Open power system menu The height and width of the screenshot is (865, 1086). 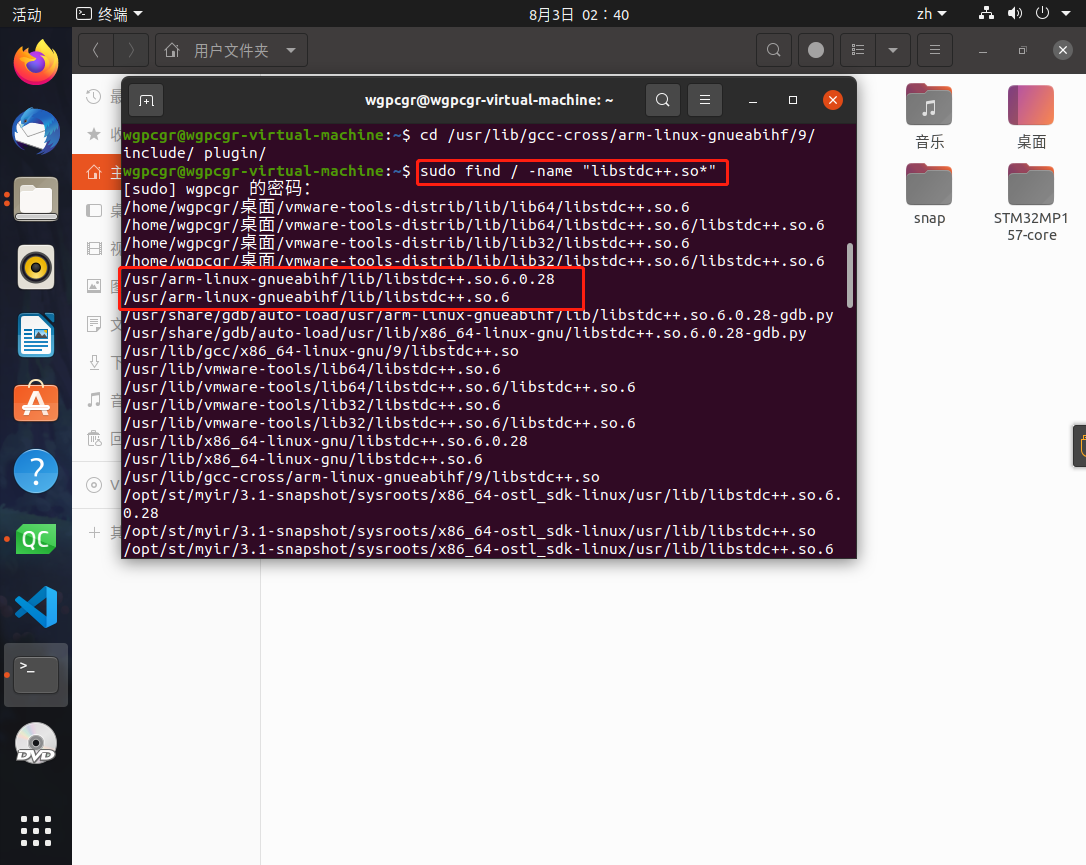[1042, 13]
